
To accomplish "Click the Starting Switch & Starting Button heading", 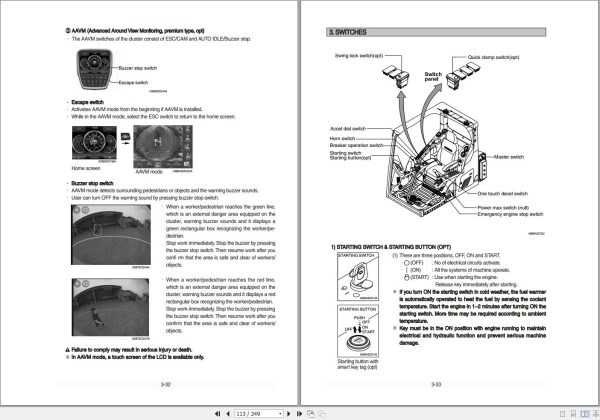I will (391, 247).
